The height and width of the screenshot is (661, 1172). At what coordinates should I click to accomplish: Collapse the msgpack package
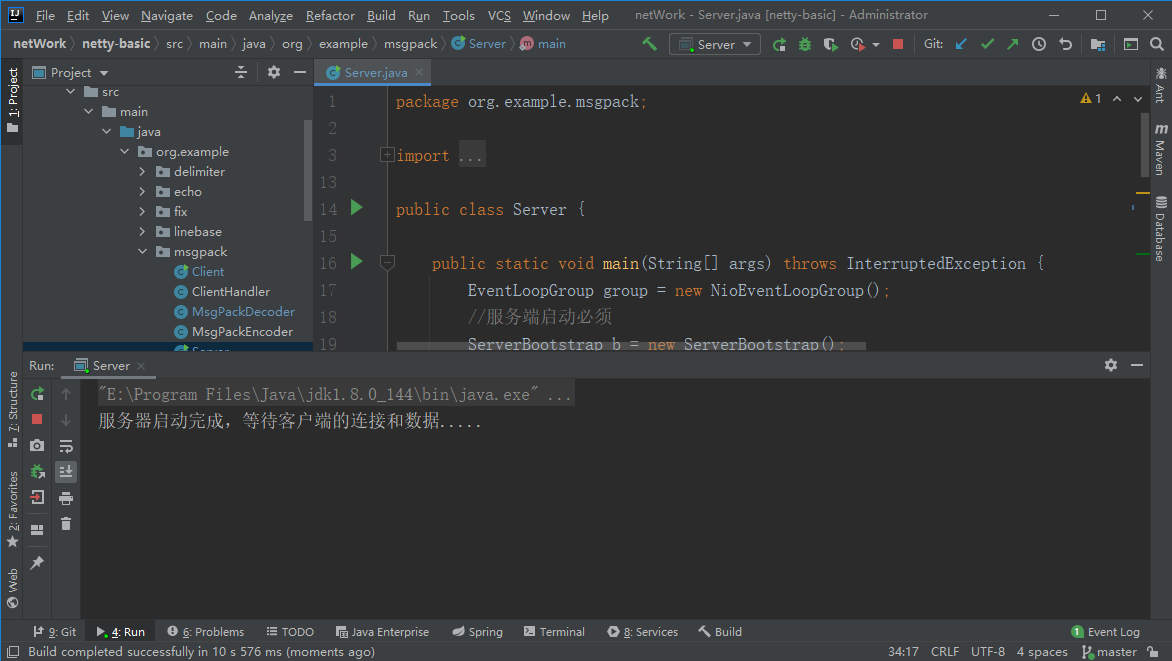(142, 252)
